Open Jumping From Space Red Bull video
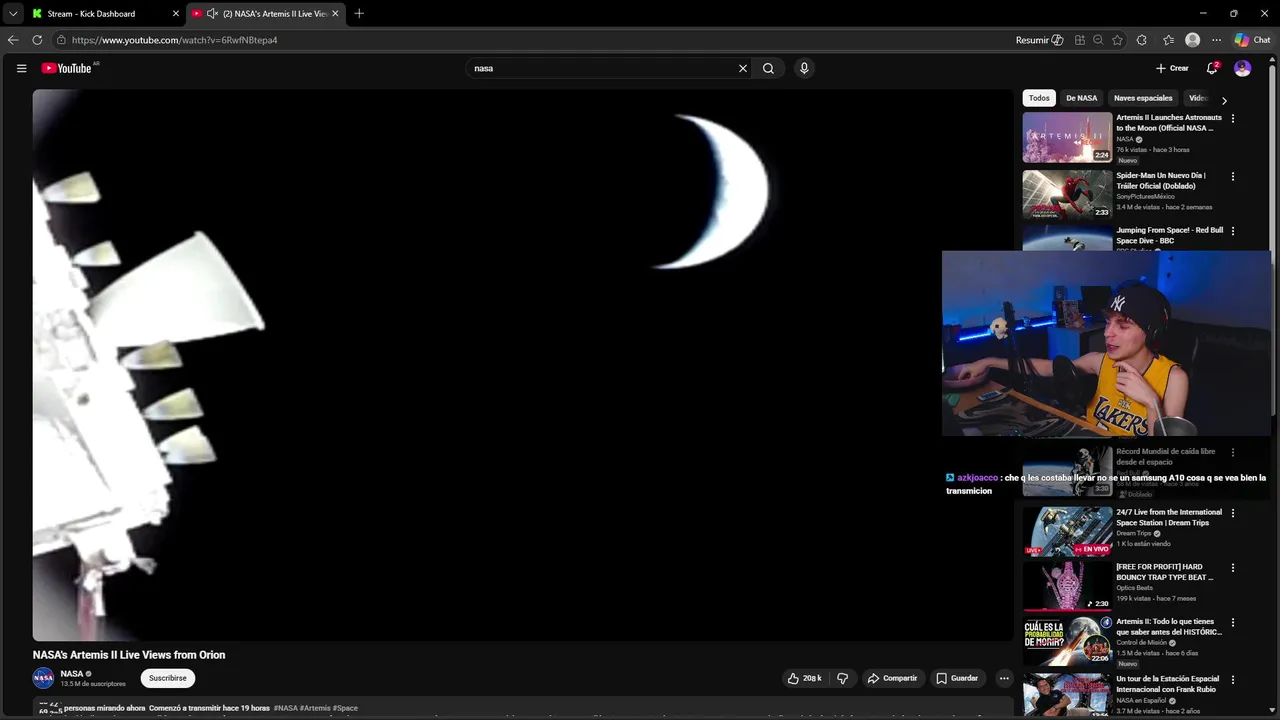This screenshot has width=1280, height=720. 1067,238
